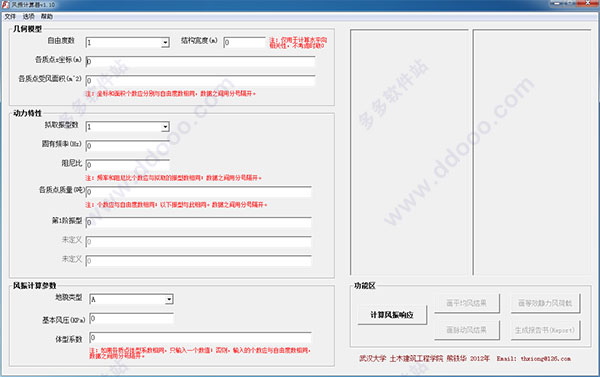Screen dimensions: 600x377
Task: Click the 动力特性 group label
Action: coord(27,113)
